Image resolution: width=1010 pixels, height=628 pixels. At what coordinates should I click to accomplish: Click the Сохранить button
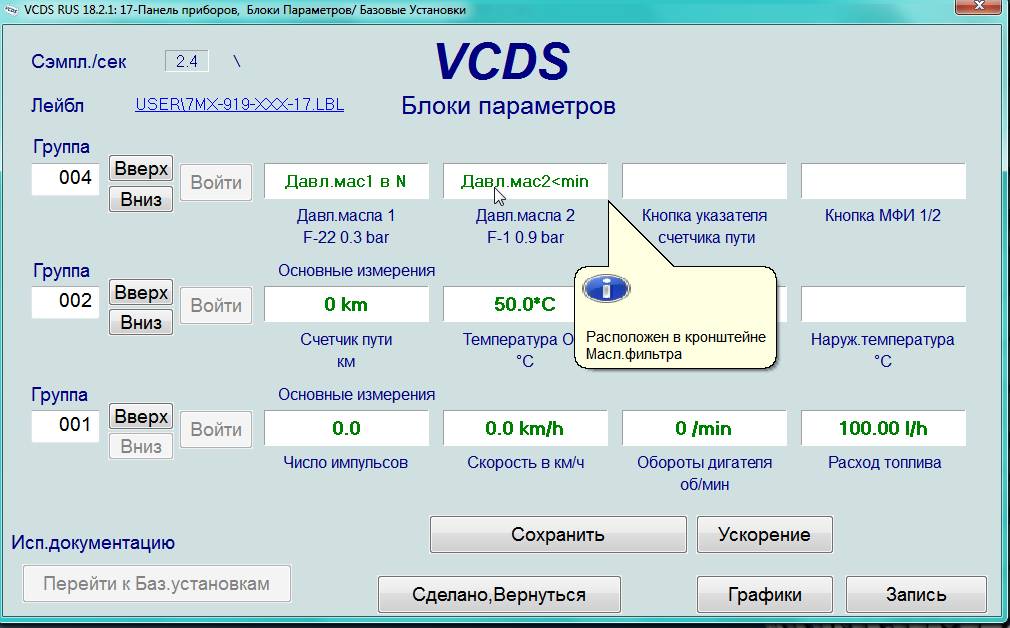558,534
